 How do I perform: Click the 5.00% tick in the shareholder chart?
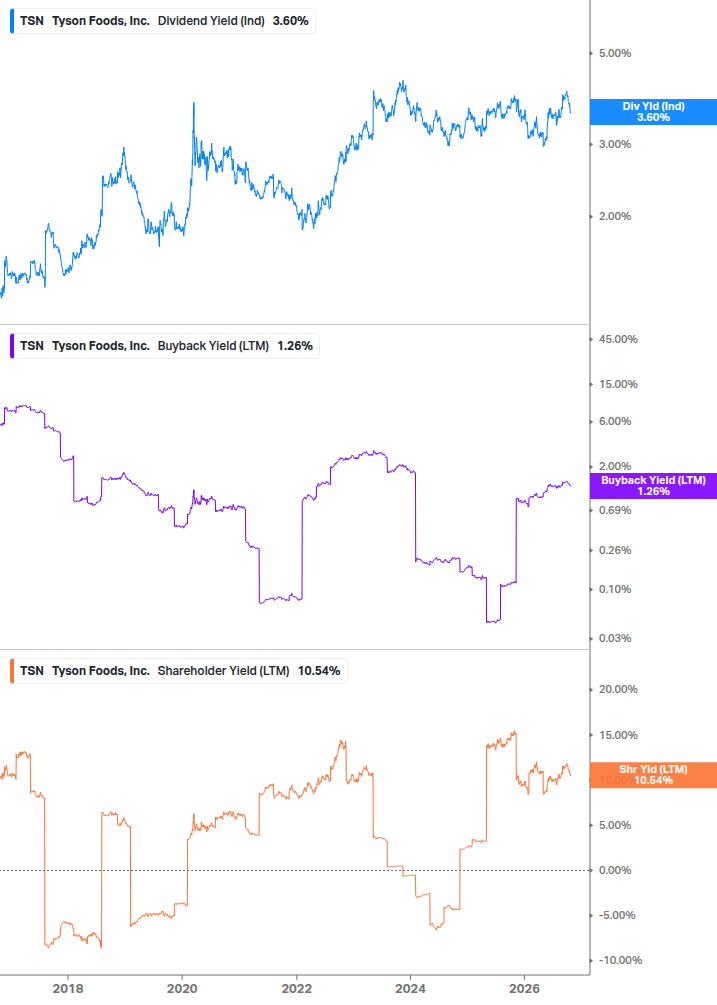point(615,826)
